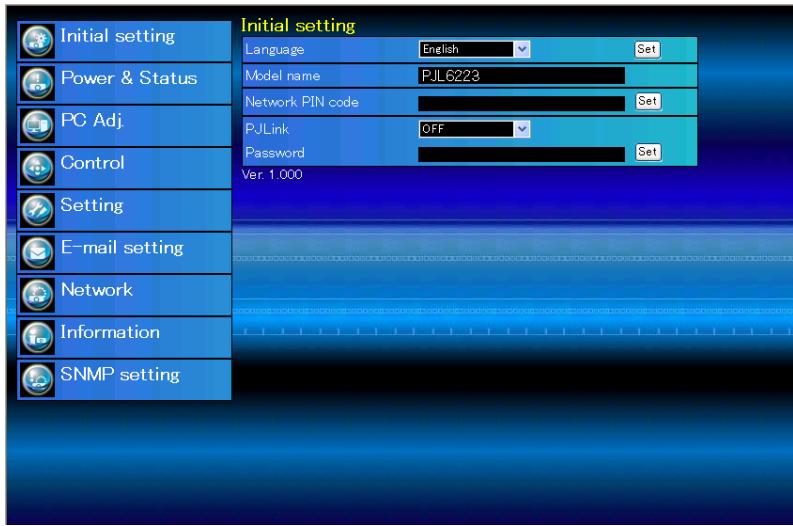Click Set button for PJLink Password

647,152
